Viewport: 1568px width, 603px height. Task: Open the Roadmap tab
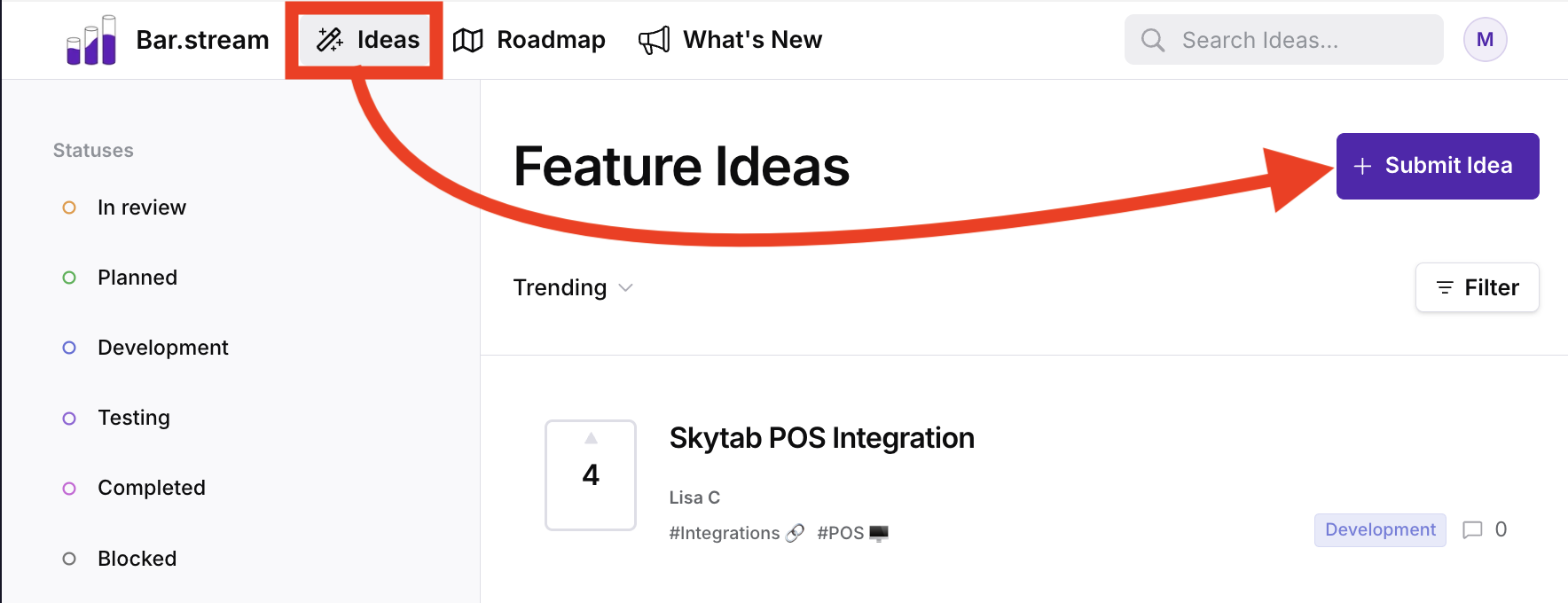tap(550, 40)
